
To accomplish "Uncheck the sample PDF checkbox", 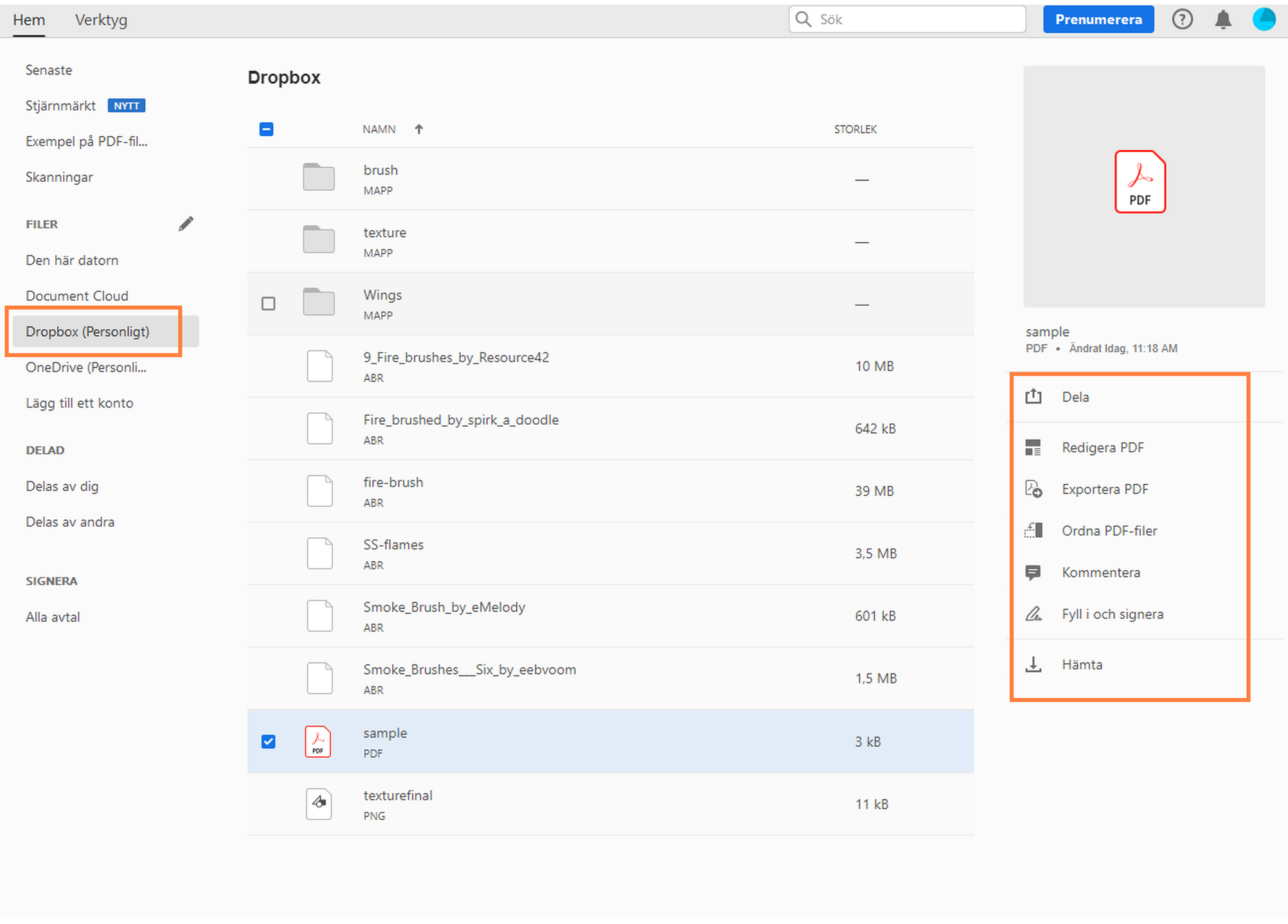I will pos(268,742).
